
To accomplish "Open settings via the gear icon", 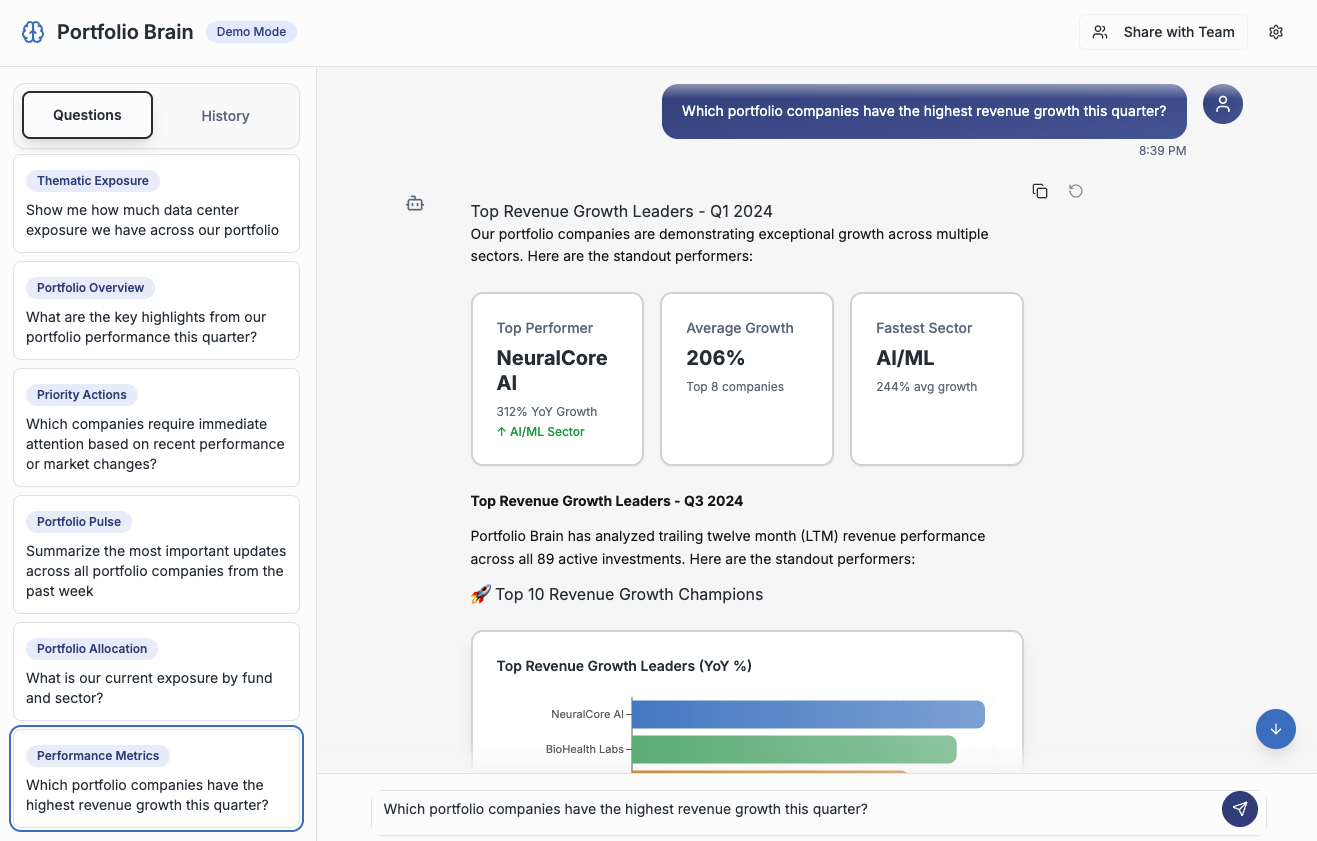I will point(1276,32).
